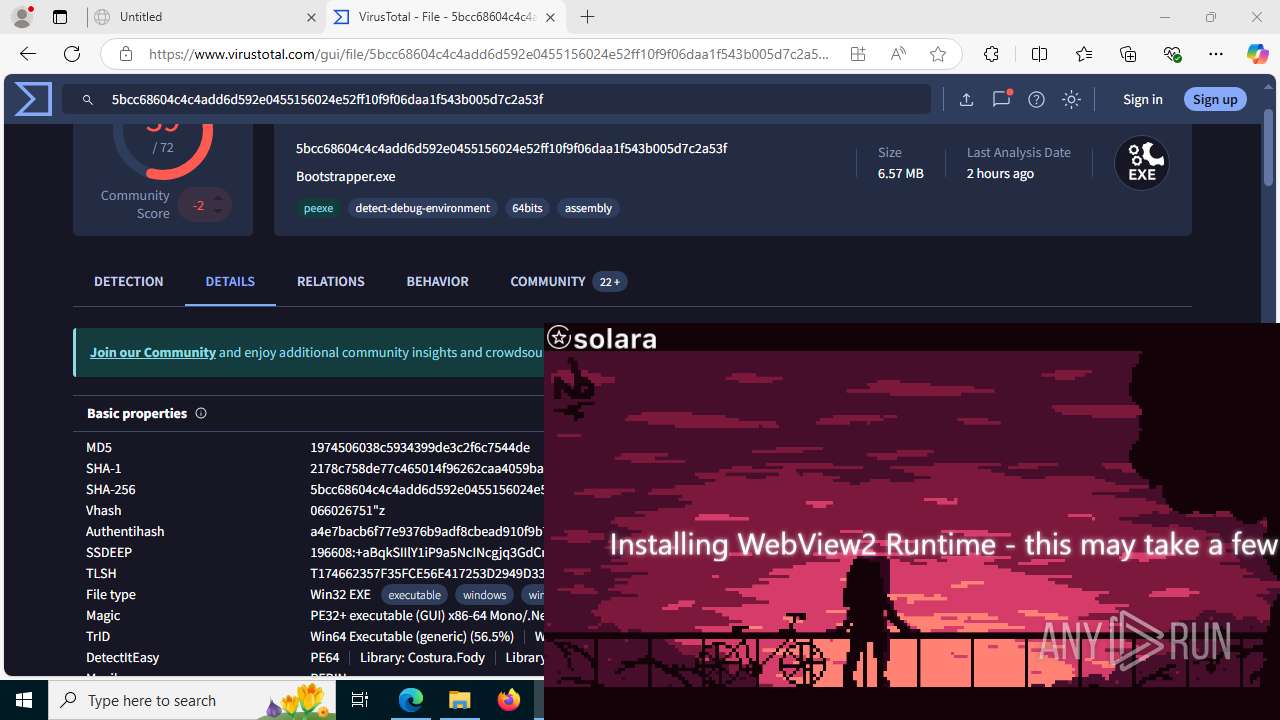
Task: Add page to favorites star icon
Action: coord(938,54)
